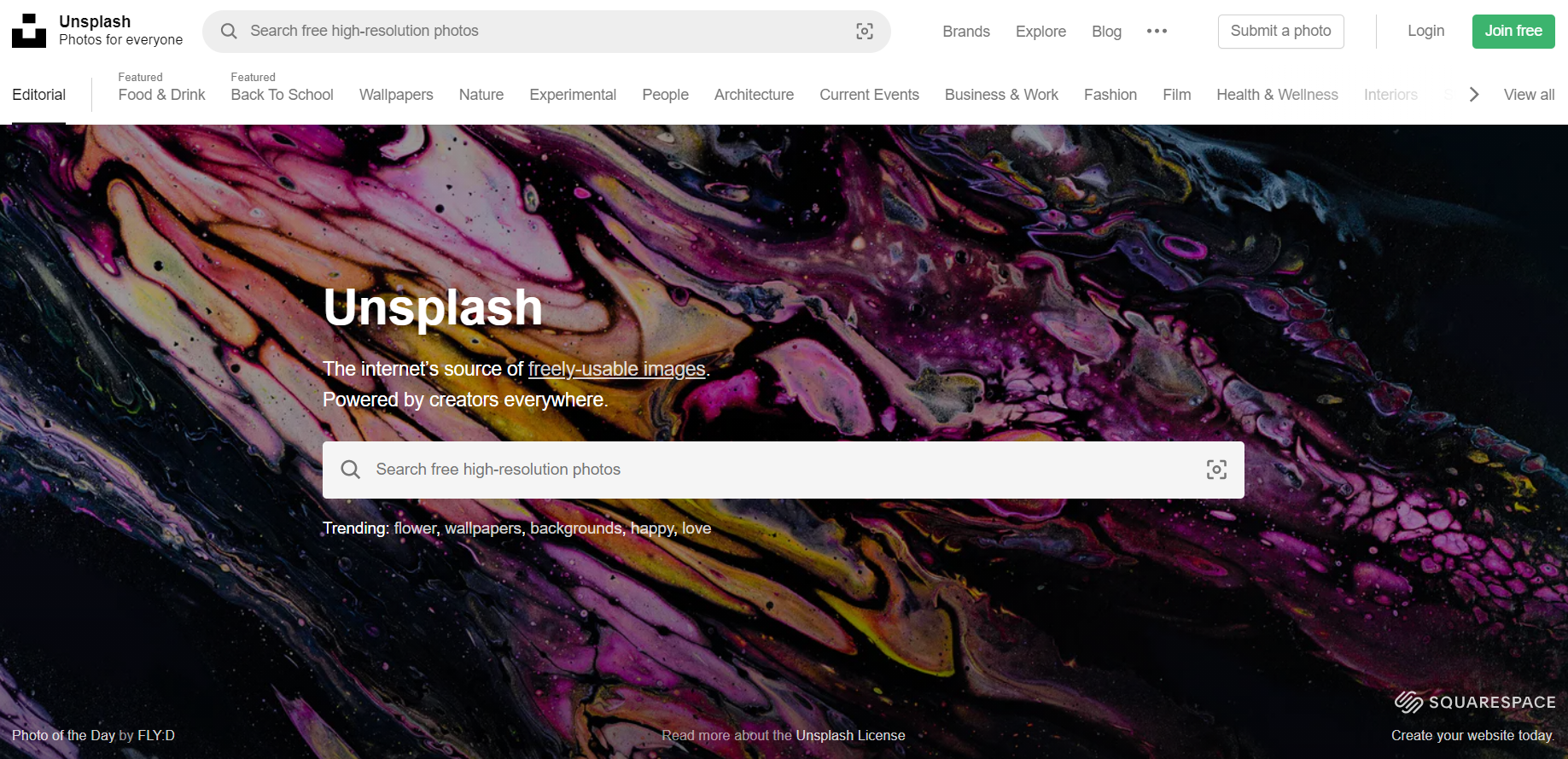The image size is (1568, 759).
Task: Open visual search in hero search box
Action: point(1216,469)
